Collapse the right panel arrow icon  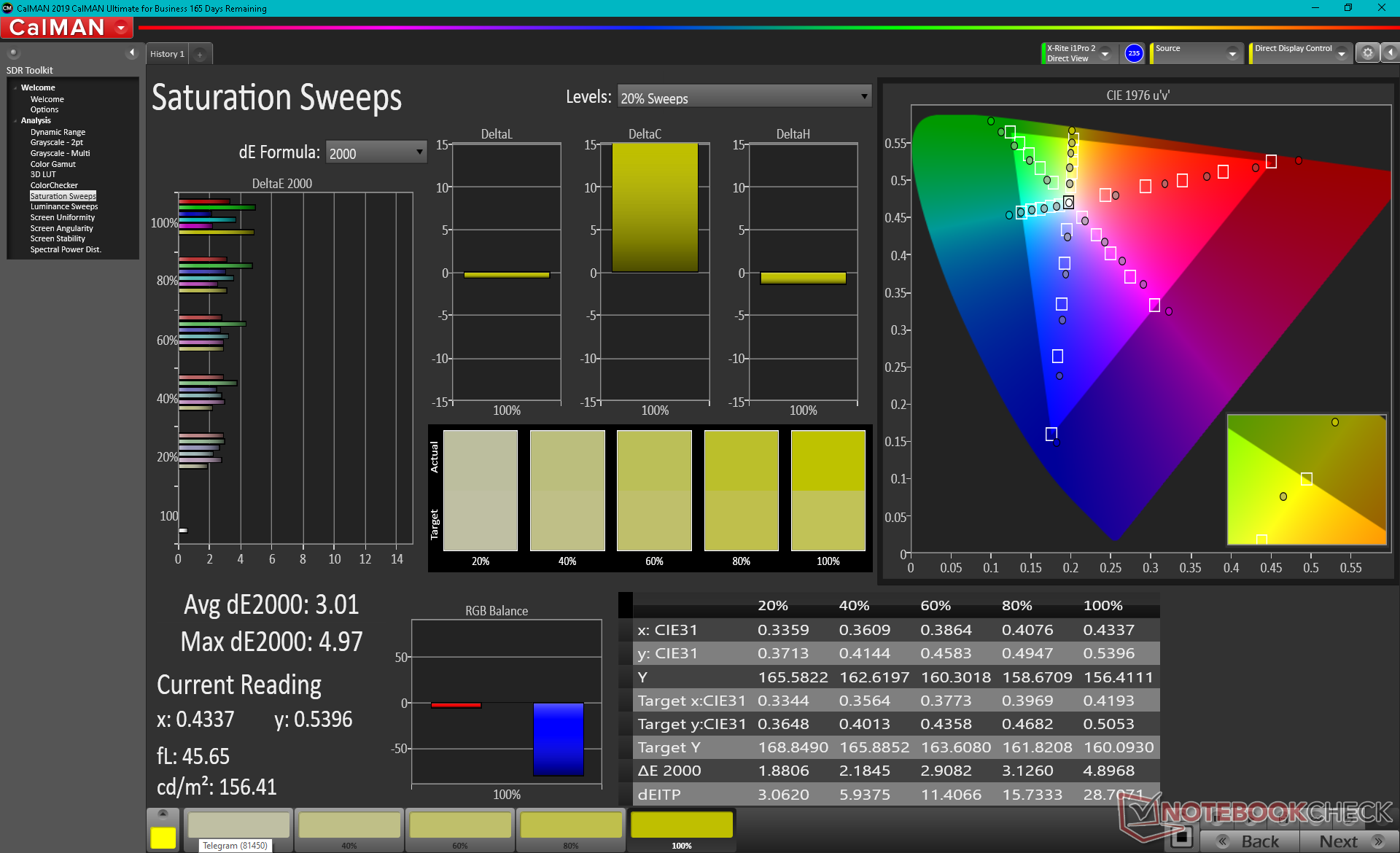pos(1391,53)
